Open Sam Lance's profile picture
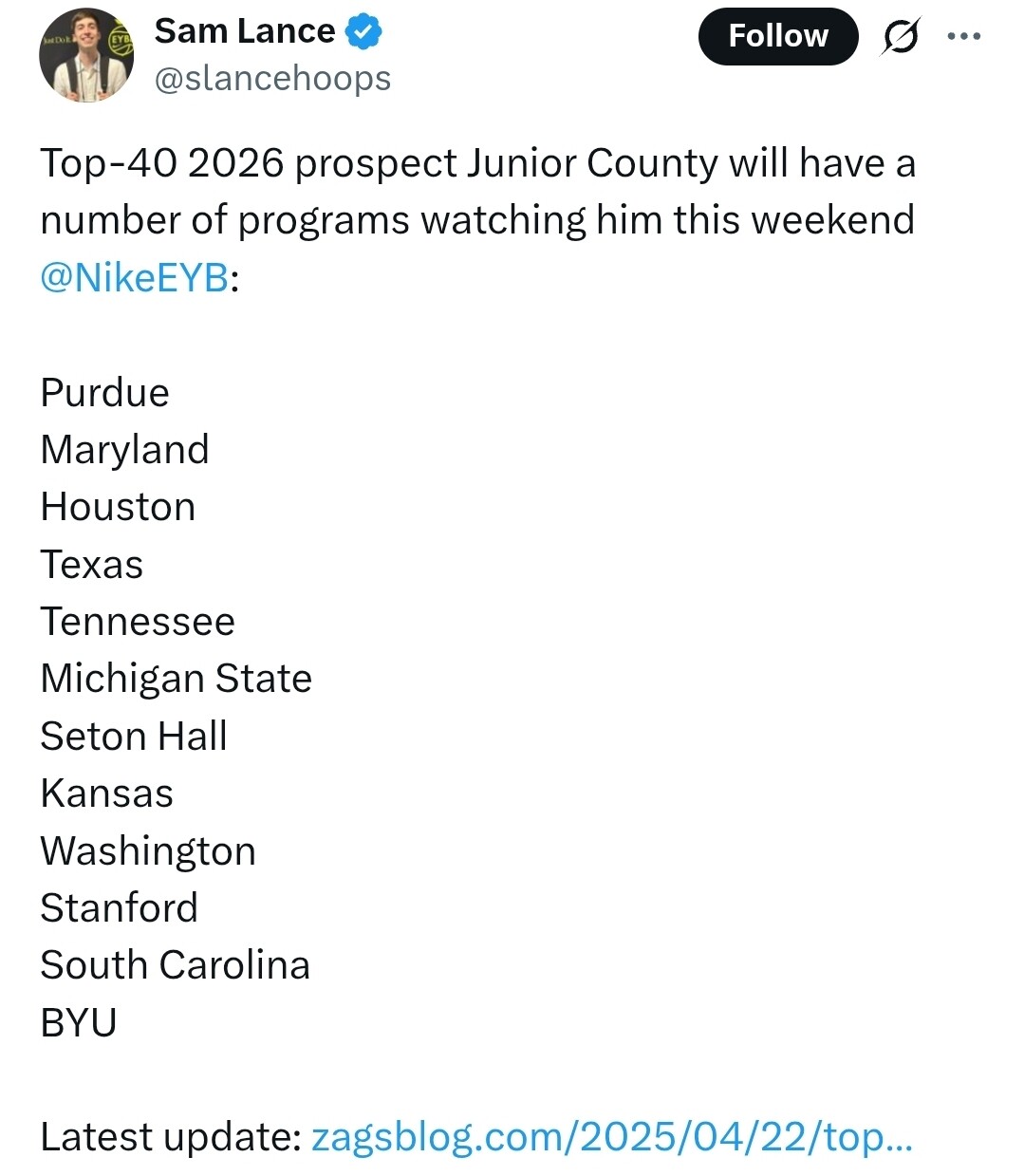 coord(86,55)
